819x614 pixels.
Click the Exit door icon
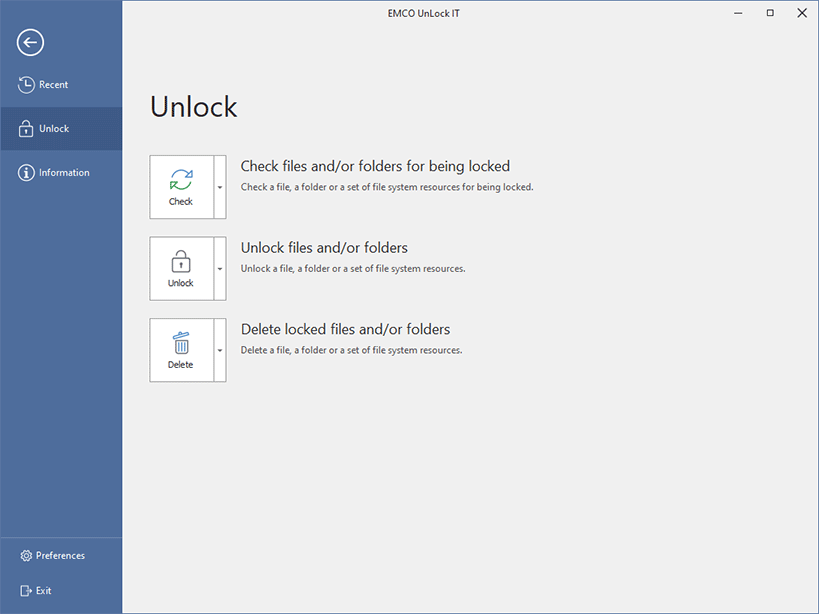26,591
